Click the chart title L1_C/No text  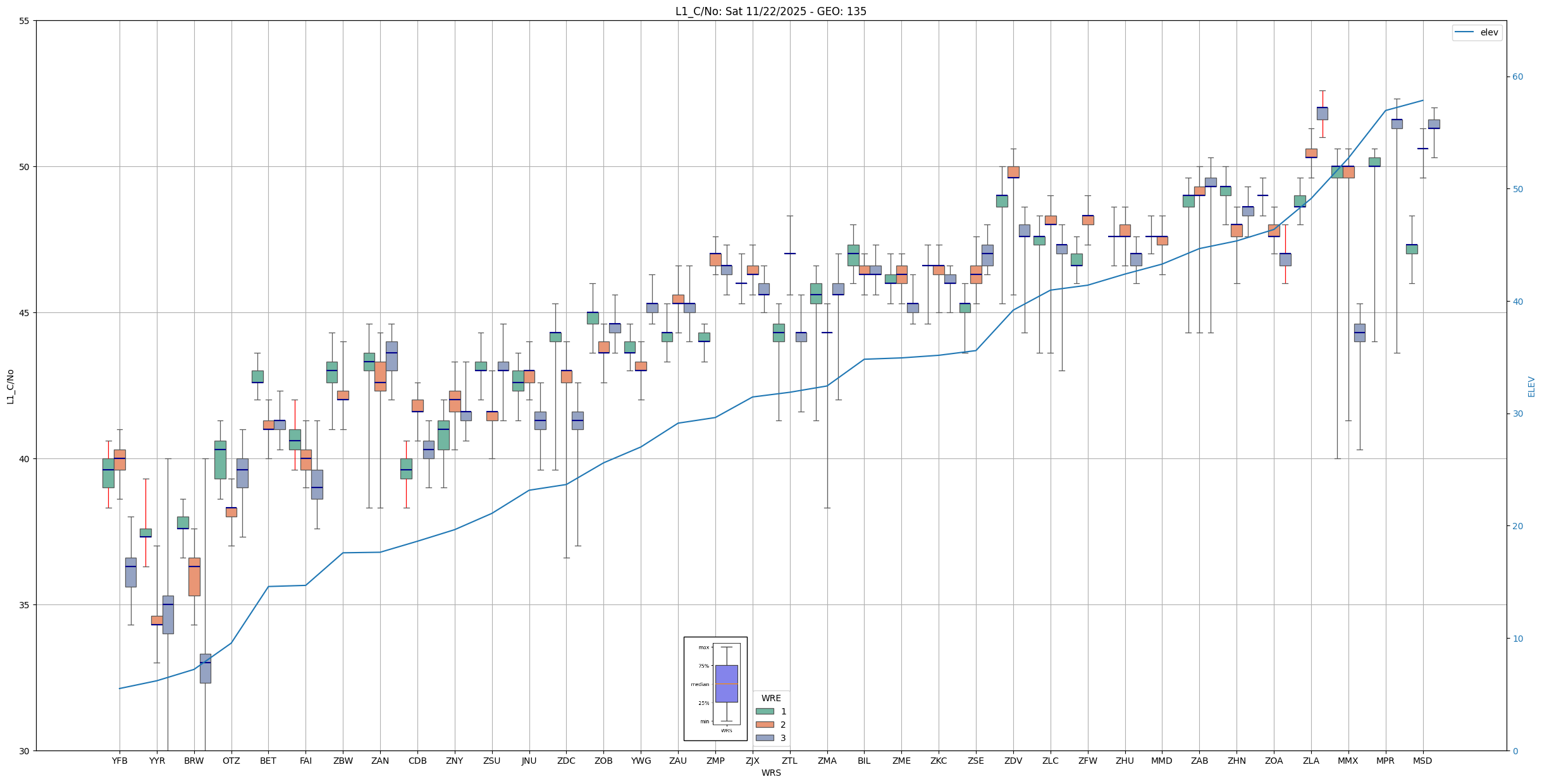coord(770,11)
